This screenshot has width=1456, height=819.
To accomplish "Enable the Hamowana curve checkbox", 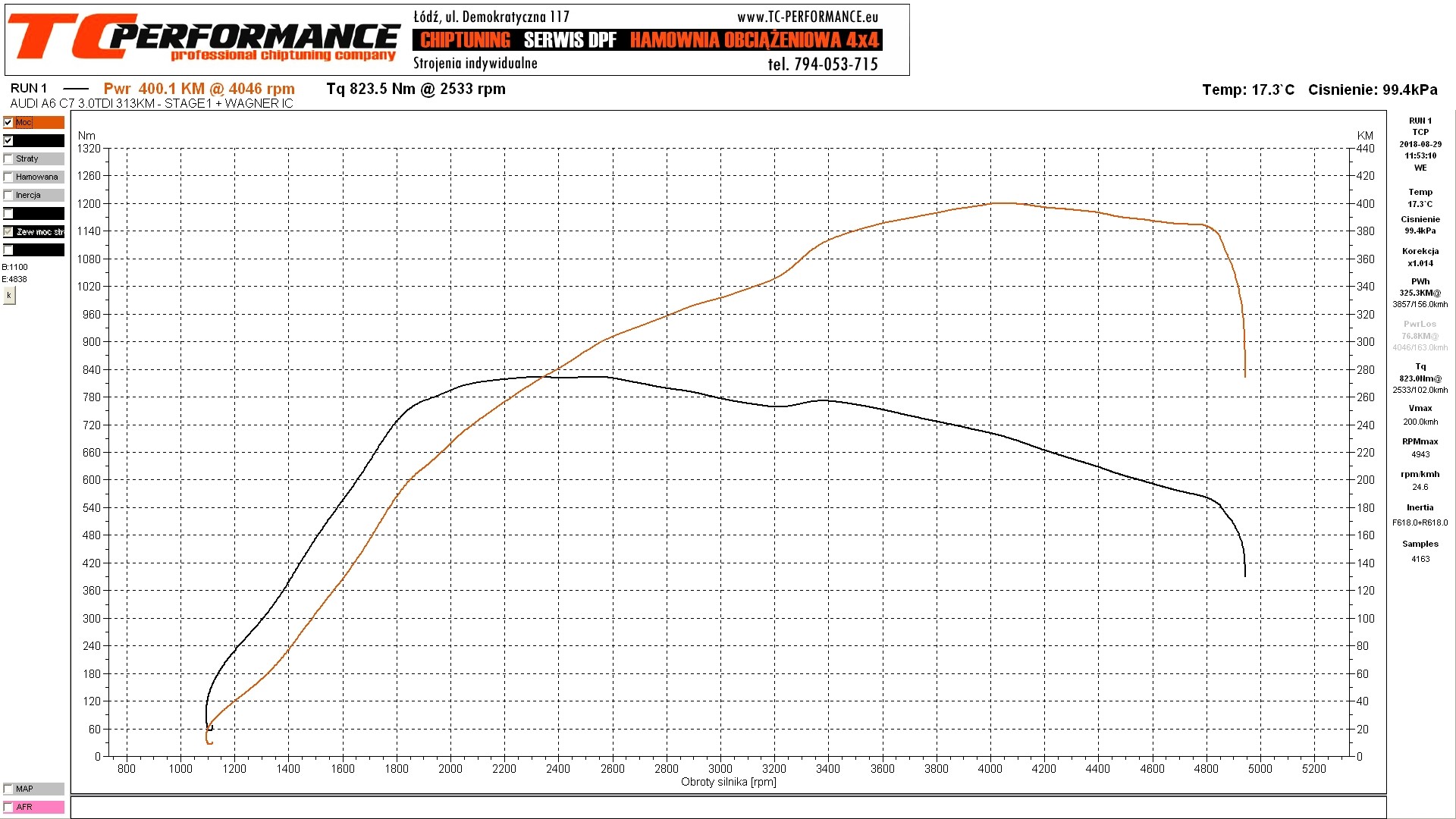I will click(x=8, y=177).
